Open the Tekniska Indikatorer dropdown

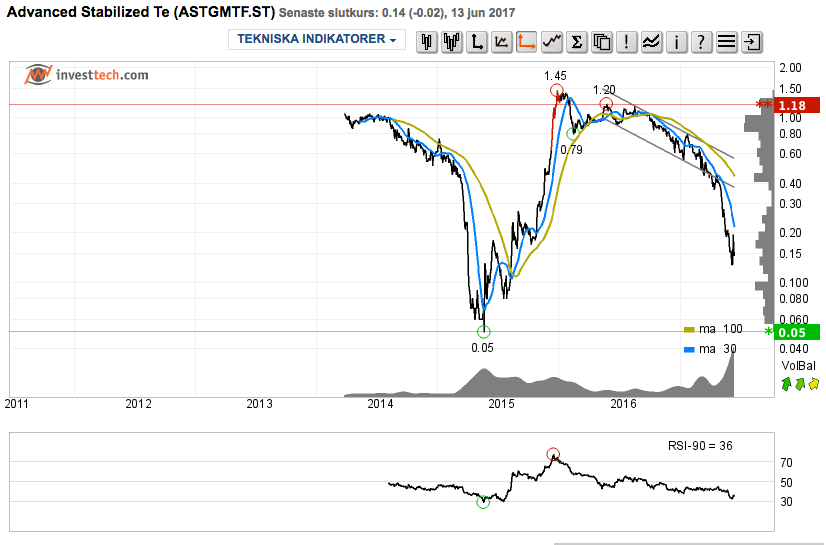click(x=317, y=39)
